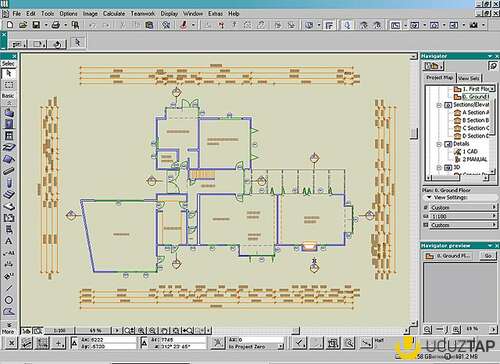Click the Save floppy disk icon
Image resolution: width=500 pixels, height=364 pixels.
(x=36, y=25)
